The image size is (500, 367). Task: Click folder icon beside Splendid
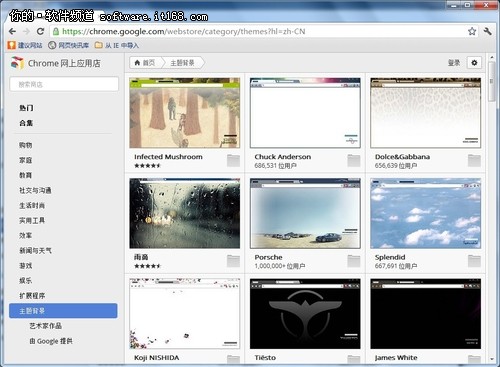click(x=474, y=261)
